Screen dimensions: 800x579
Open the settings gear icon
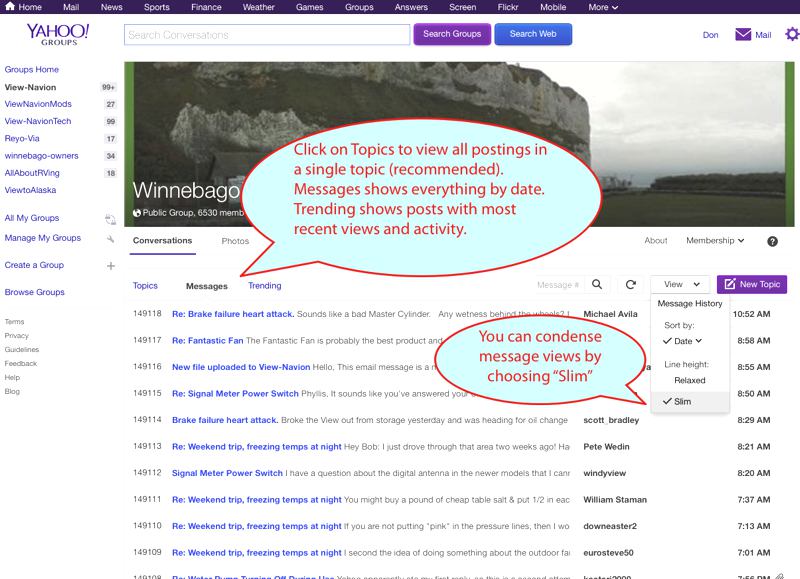[x=791, y=34]
